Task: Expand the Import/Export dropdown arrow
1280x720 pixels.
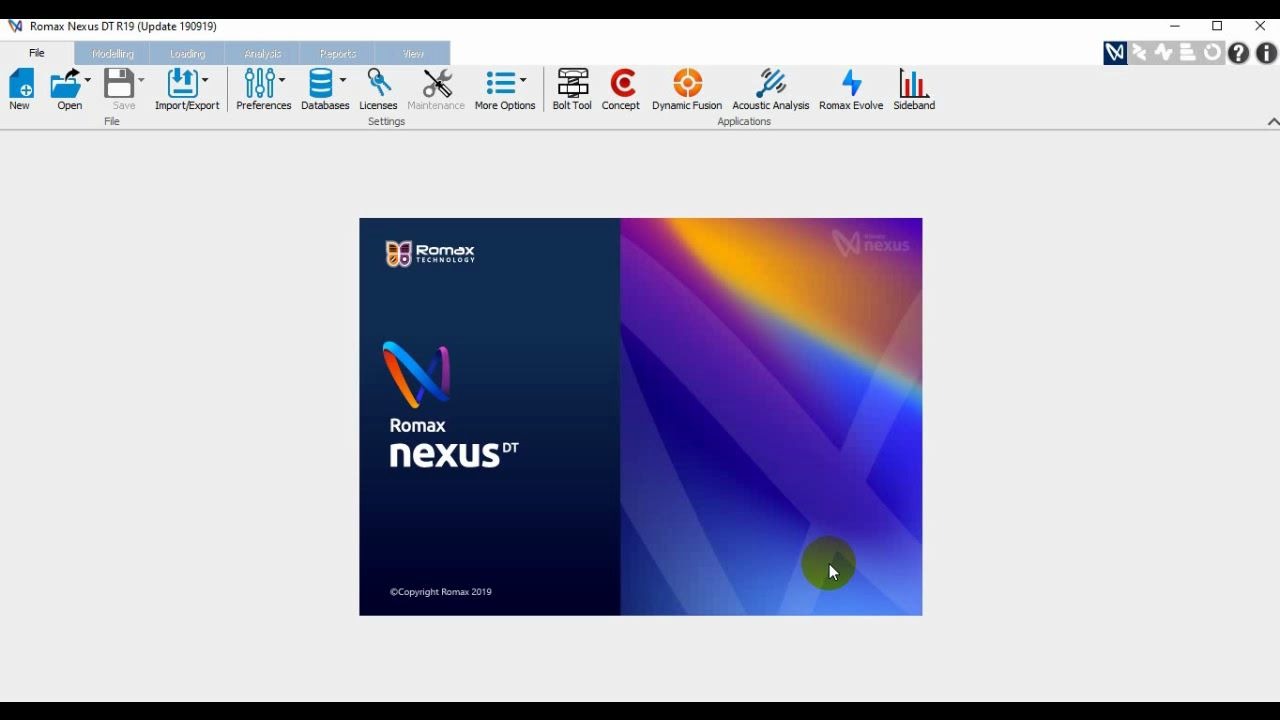Action: (x=205, y=80)
